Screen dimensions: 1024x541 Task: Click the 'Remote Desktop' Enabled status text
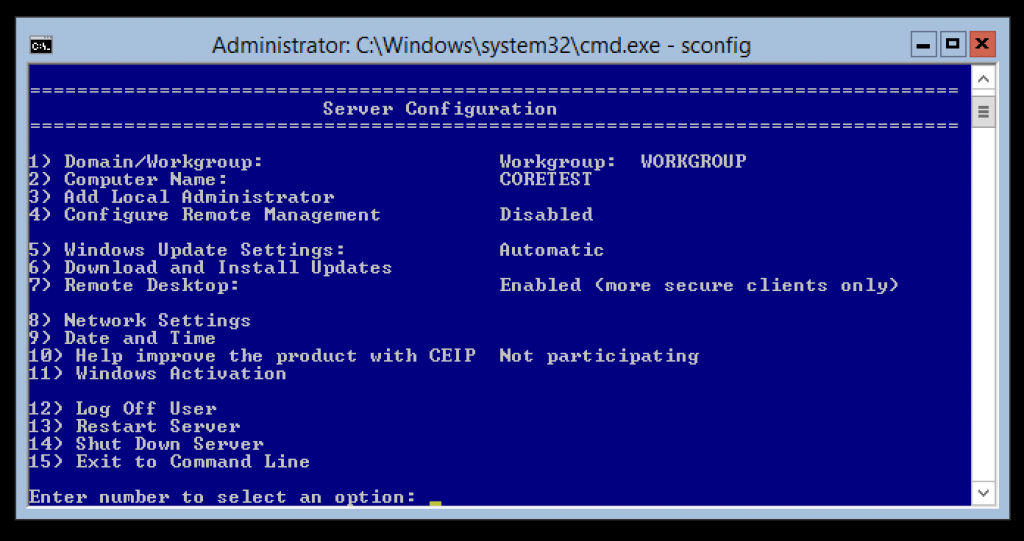point(699,285)
